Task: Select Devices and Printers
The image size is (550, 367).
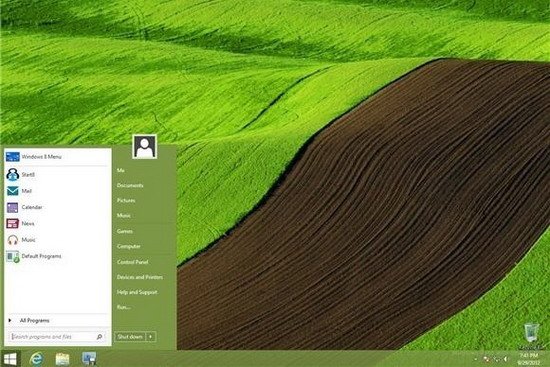Action: pyautogui.click(x=140, y=277)
